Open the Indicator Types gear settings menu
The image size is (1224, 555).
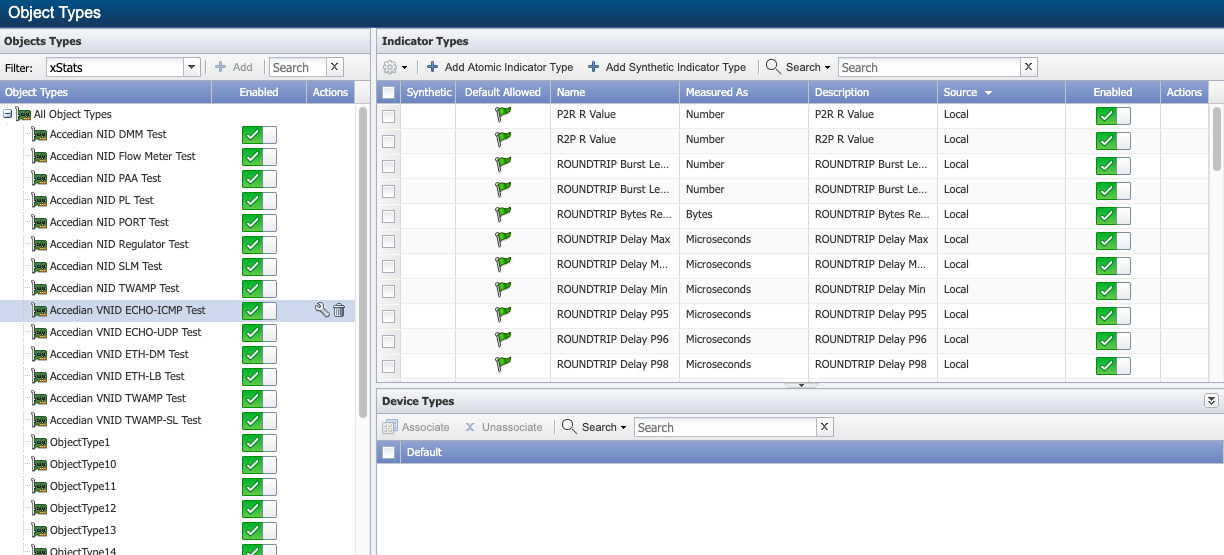tap(396, 67)
